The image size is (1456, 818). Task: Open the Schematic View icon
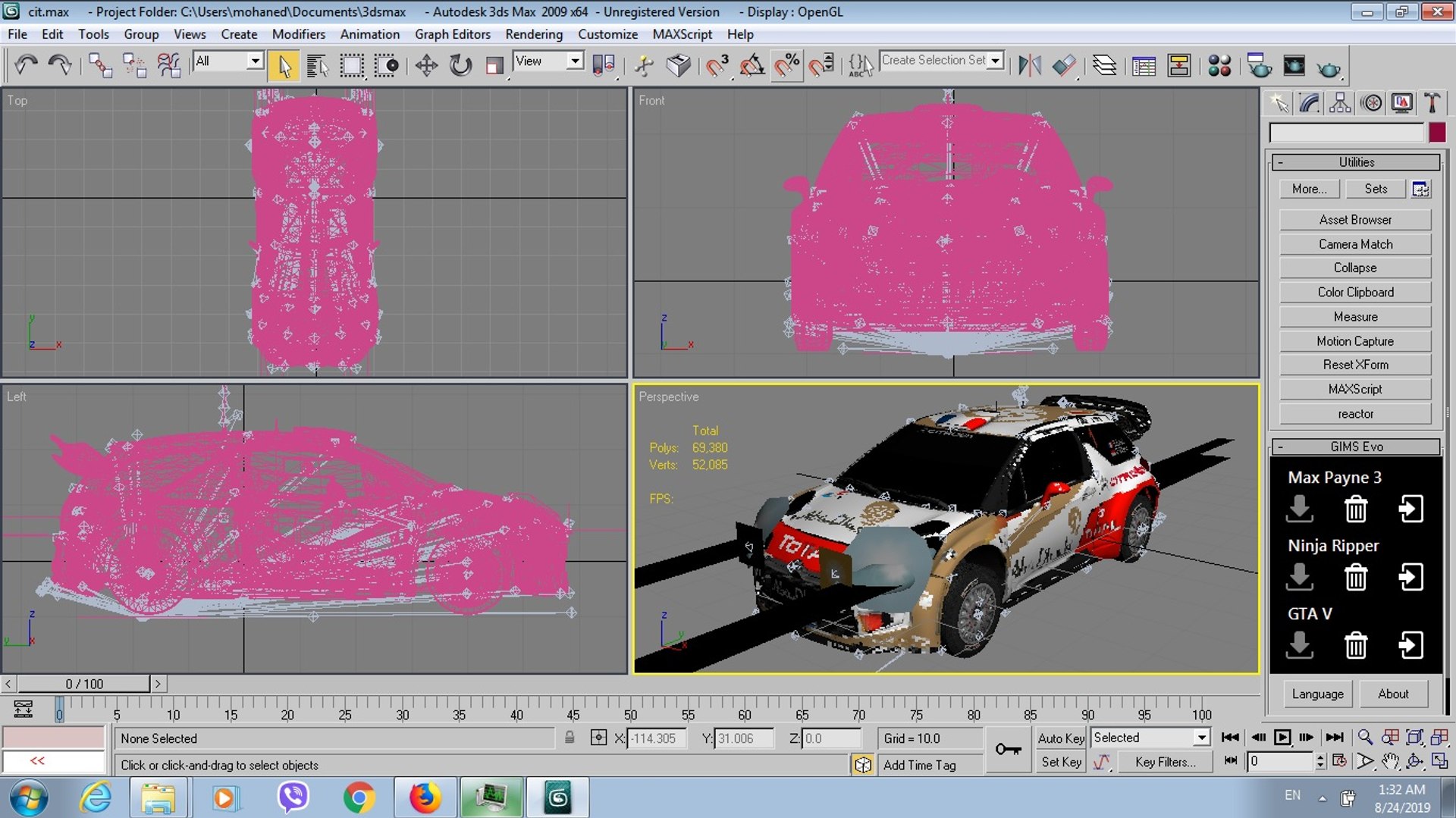(x=1179, y=65)
